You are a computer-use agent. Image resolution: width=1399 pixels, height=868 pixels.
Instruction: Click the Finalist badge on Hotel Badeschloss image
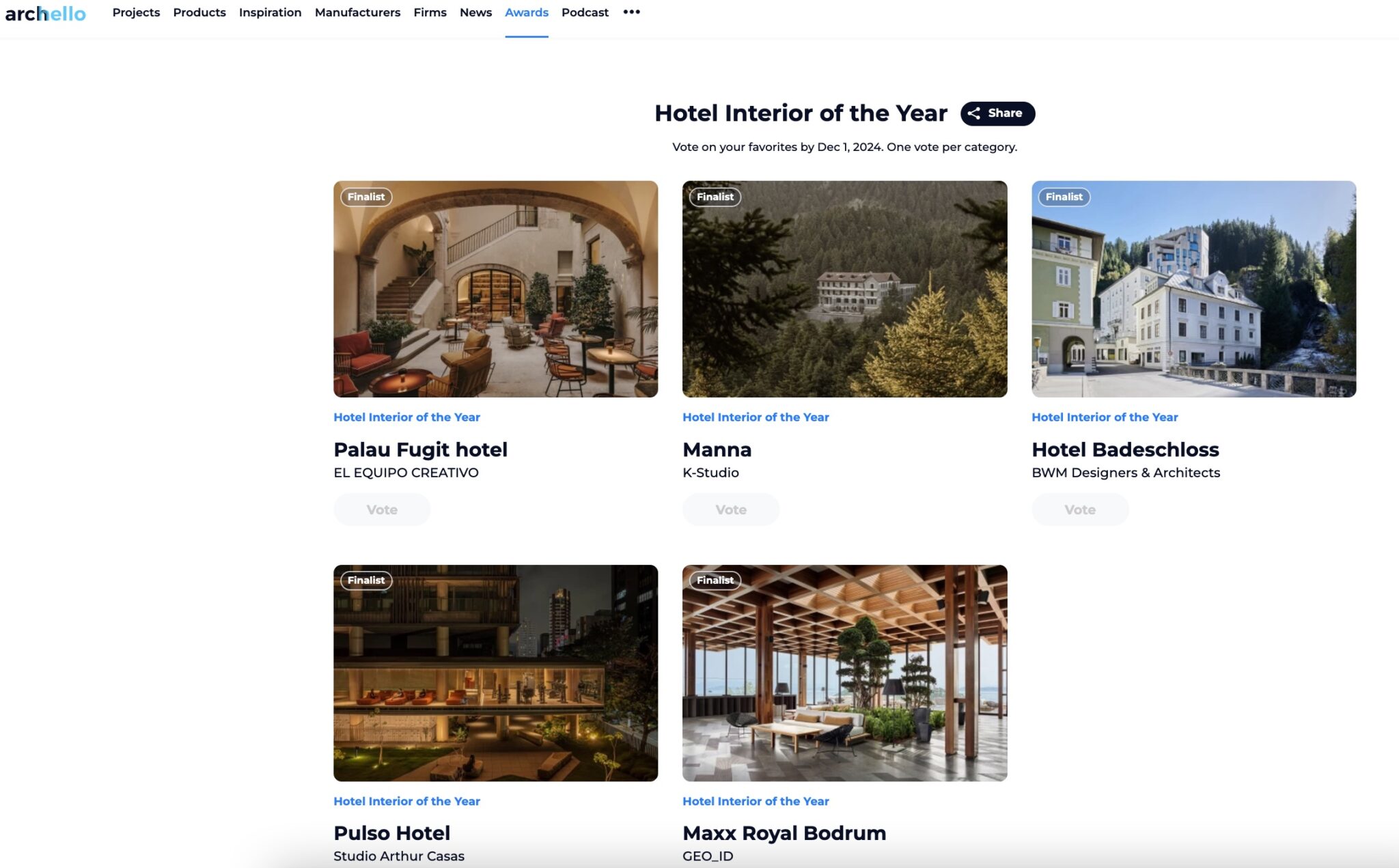pos(1064,197)
